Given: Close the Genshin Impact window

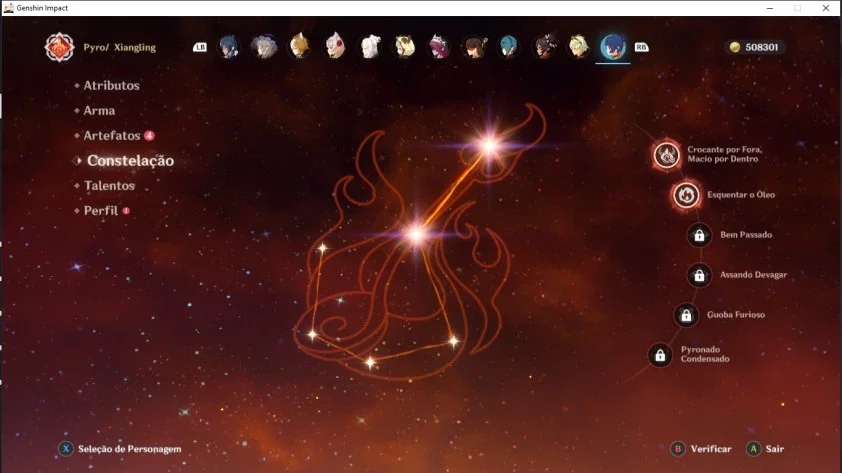Looking at the screenshot, I should click(826, 8).
